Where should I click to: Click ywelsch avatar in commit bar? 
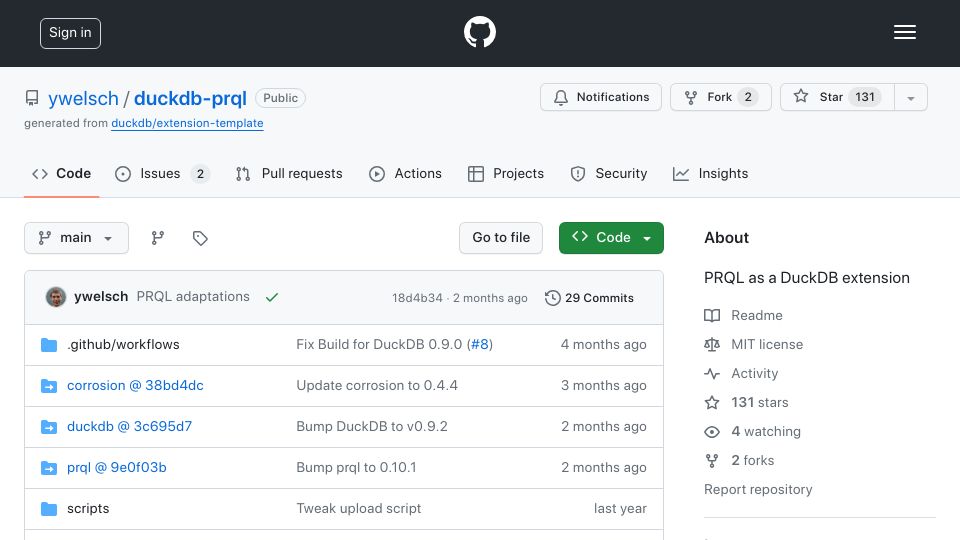click(x=56, y=297)
